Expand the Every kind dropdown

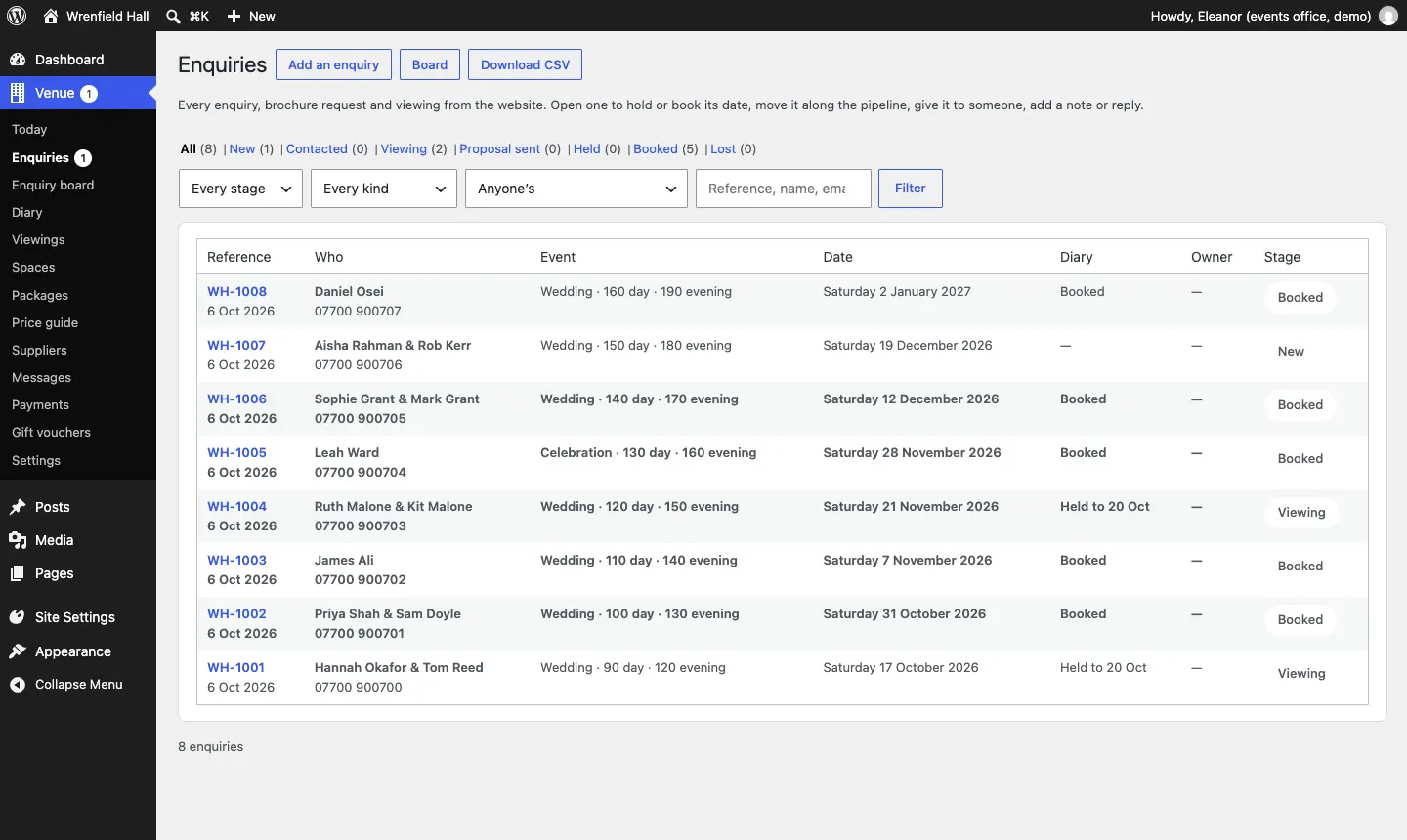pyautogui.click(x=384, y=189)
